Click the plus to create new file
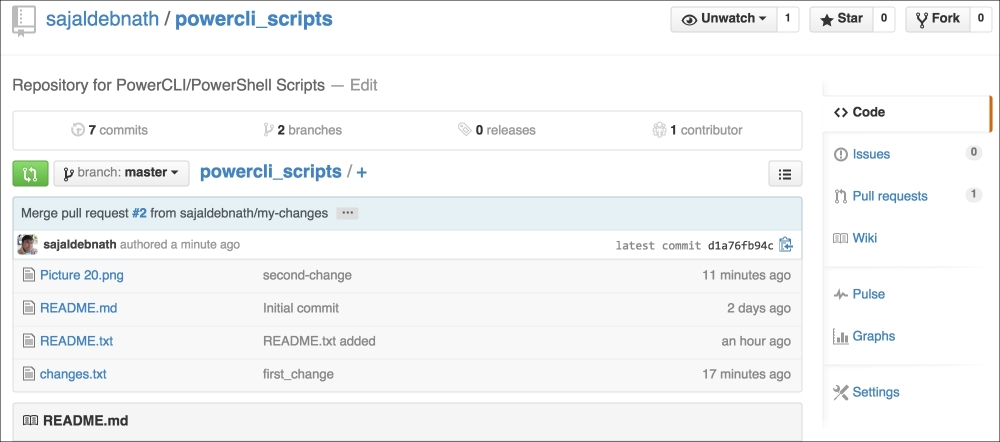The image size is (1000, 442). [362, 173]
